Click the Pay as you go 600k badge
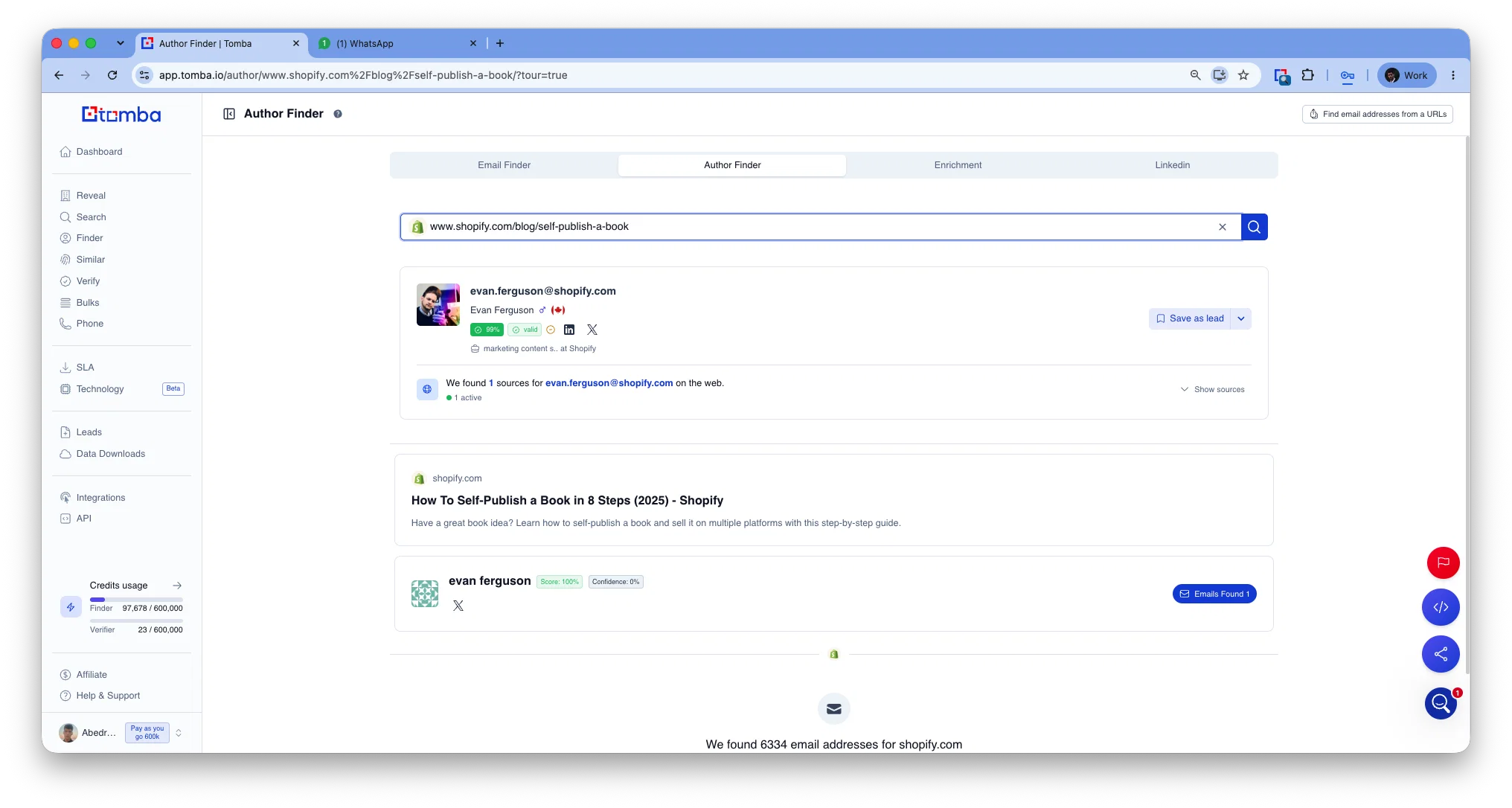 click(147, 733)
